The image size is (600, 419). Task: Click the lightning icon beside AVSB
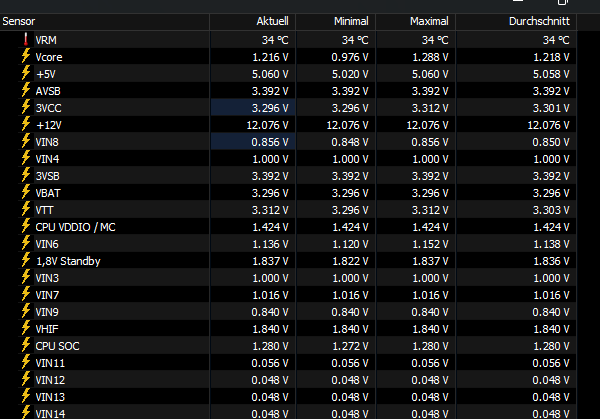pos(26,90)
